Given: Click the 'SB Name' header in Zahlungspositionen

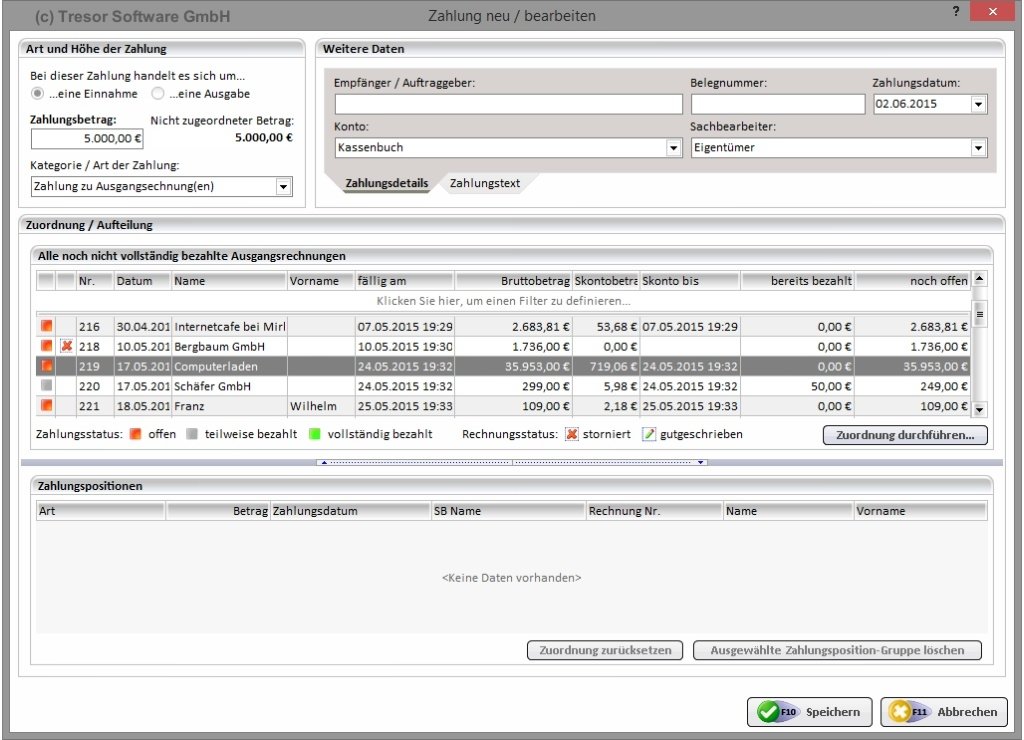Looking at the screenshot, I should click(x=507, y=511).
